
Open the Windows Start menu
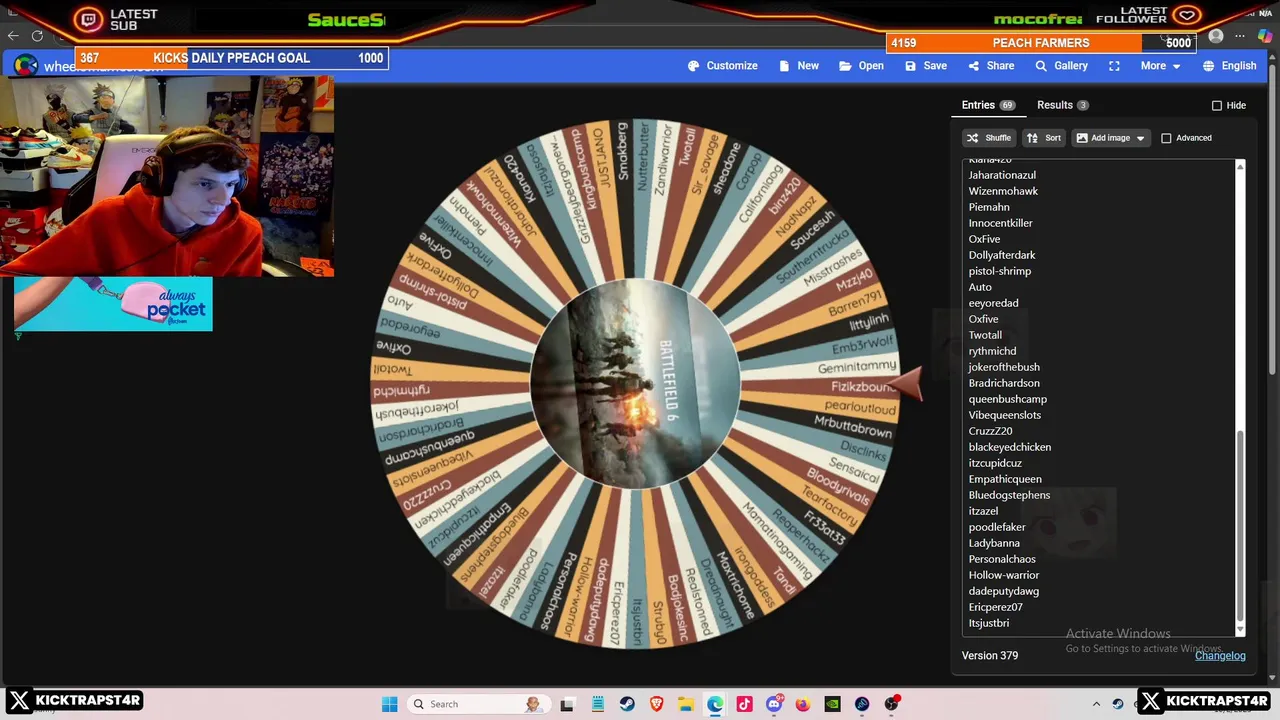click(389, 704)
